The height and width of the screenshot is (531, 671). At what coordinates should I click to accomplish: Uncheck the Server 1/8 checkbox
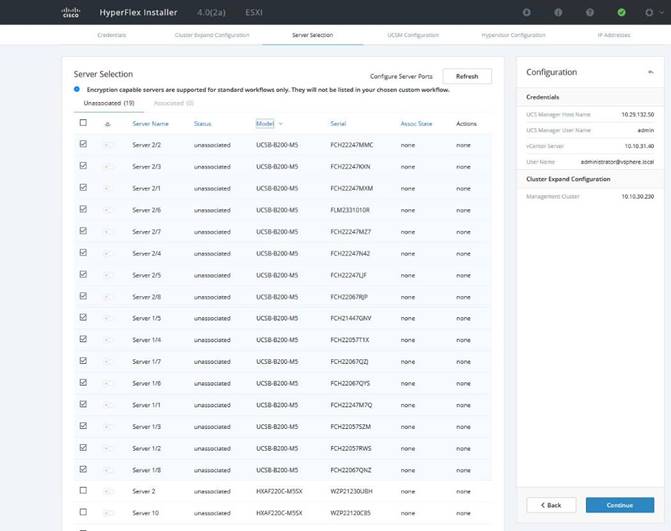[x=83, y=469]
